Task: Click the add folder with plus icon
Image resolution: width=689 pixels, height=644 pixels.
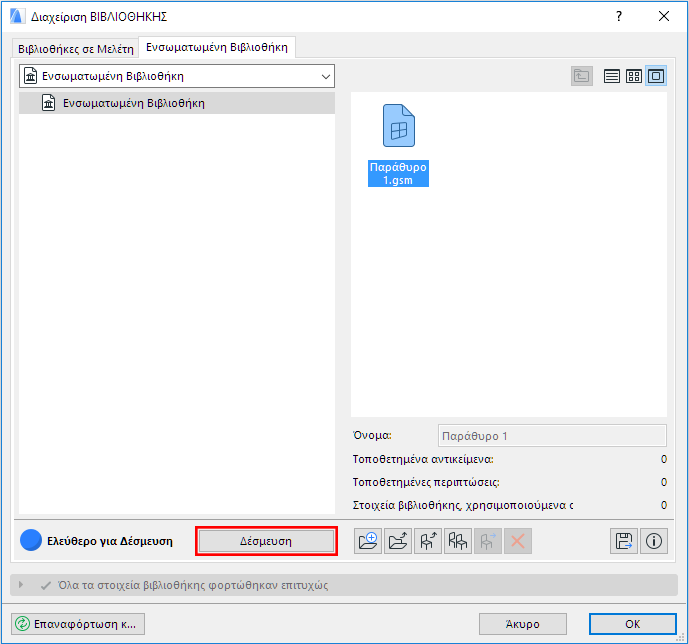Action: (368, 541)
